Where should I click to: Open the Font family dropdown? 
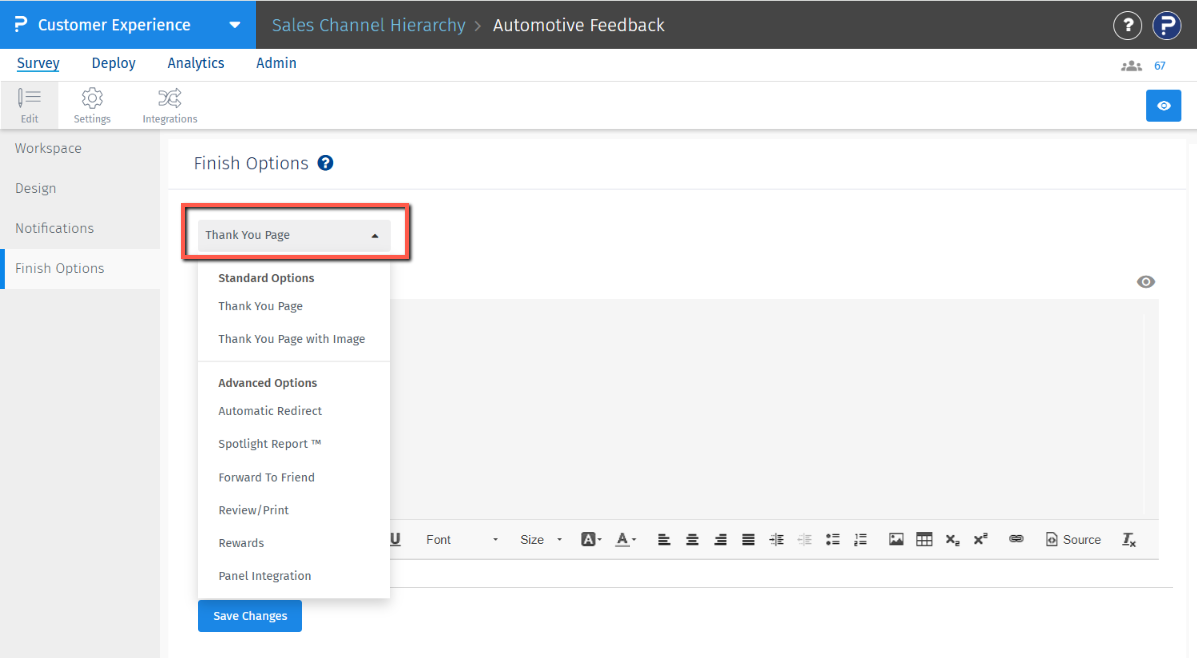pyautogui.click(x=463, y=539)
